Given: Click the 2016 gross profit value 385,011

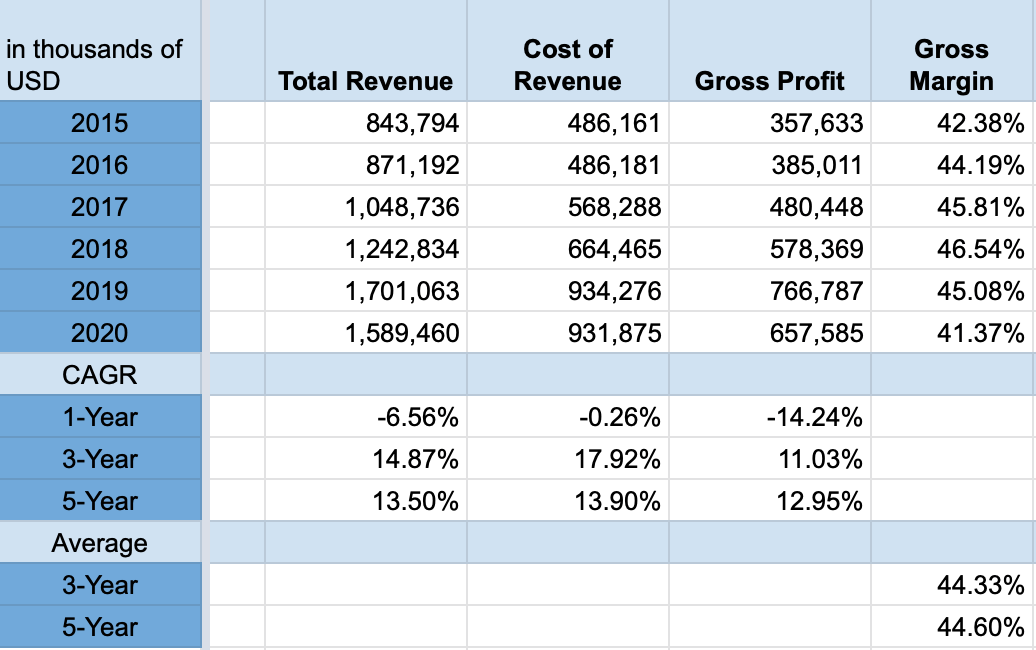Looking at the screenshot, I should click(816, 165).
